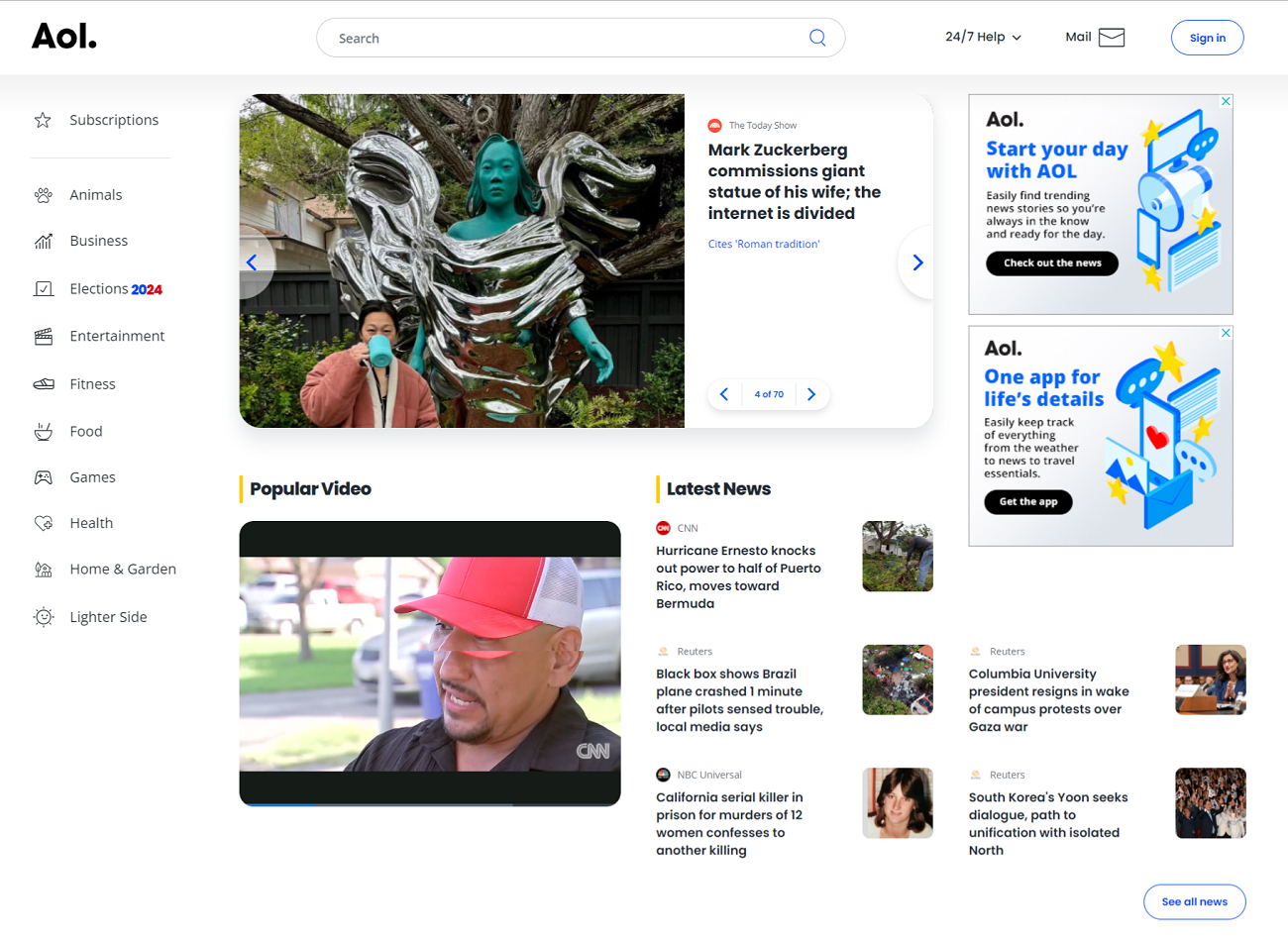Click the Business chart icon
The width and height of the screenshot is (1288, 939).
(43, 241)
